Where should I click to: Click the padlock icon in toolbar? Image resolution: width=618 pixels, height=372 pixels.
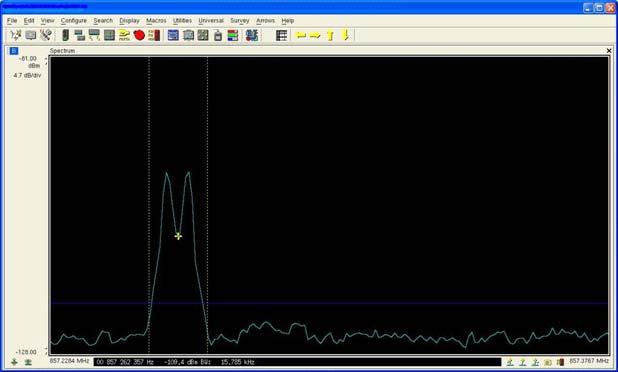coord(218,35)
